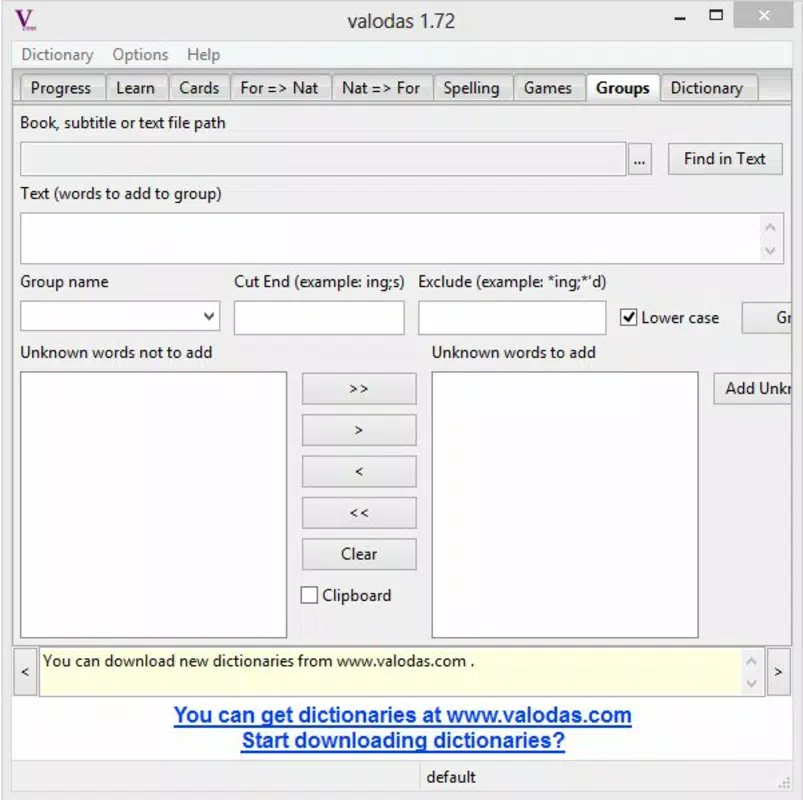
Task: Switch to the Learn tab
Action: tap(135, 88)
